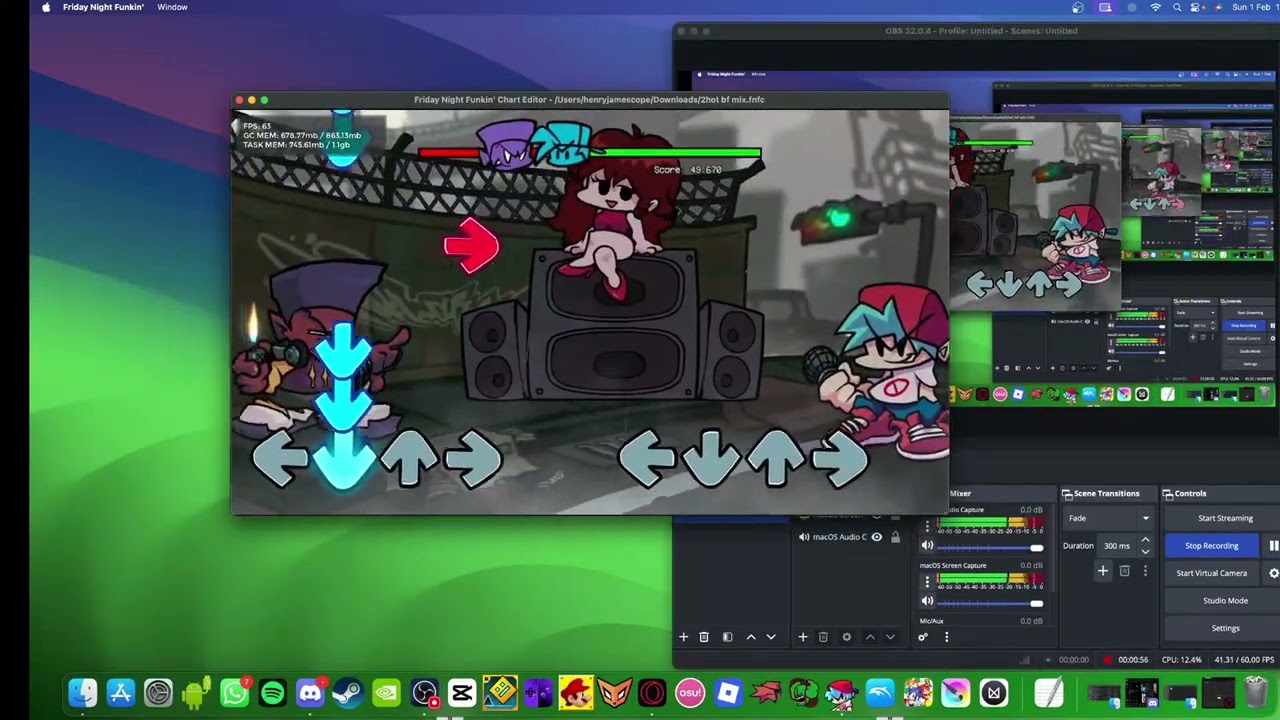The image size is (1280, 720).
Task: Open System Settings from the dock
Action: (x=158, y=692)
